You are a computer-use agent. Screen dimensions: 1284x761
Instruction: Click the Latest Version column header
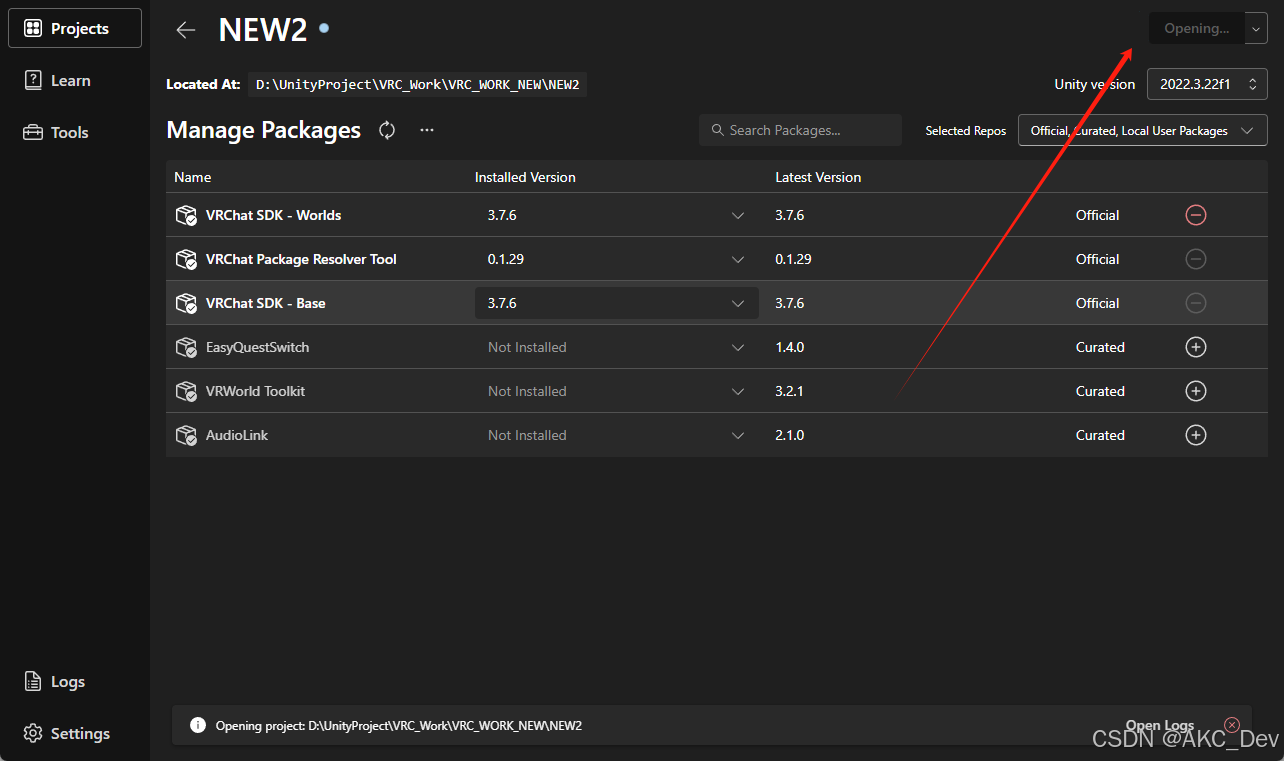point(818,177)
